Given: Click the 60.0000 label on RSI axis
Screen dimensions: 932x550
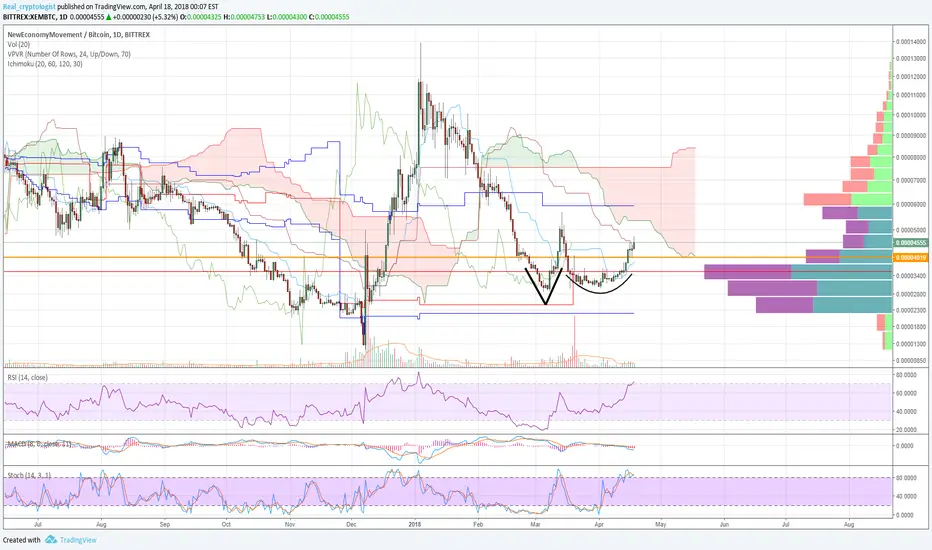Looking at the screenshot, I should 905,394.
